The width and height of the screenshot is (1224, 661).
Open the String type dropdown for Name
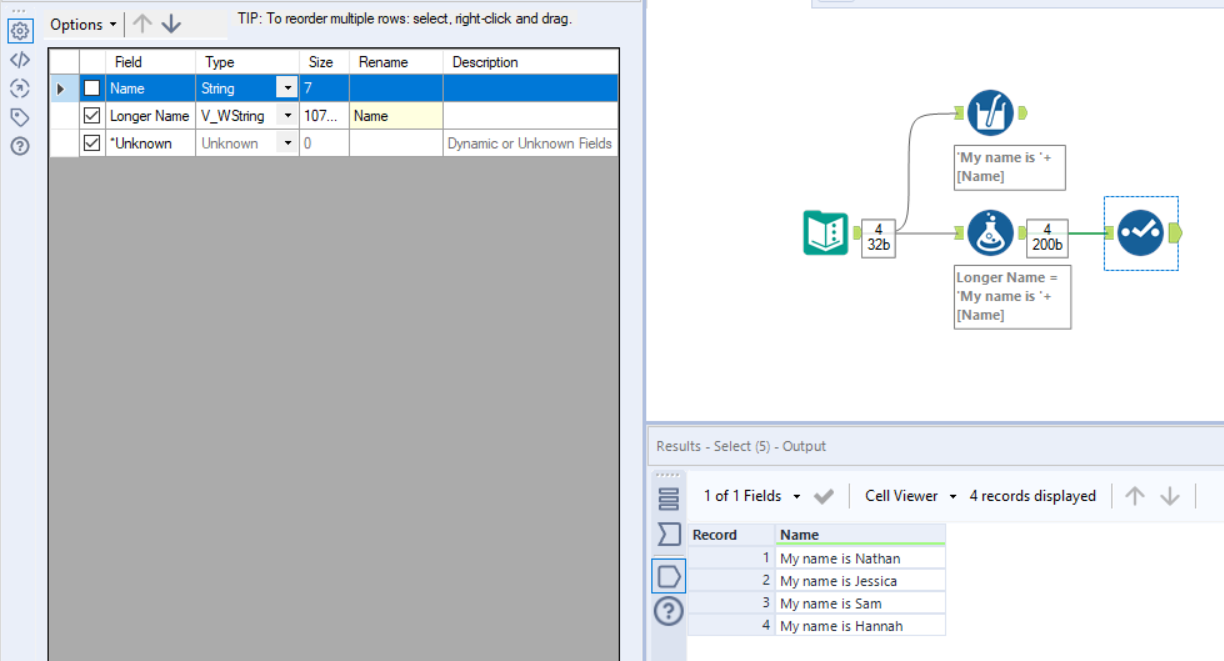287,88
